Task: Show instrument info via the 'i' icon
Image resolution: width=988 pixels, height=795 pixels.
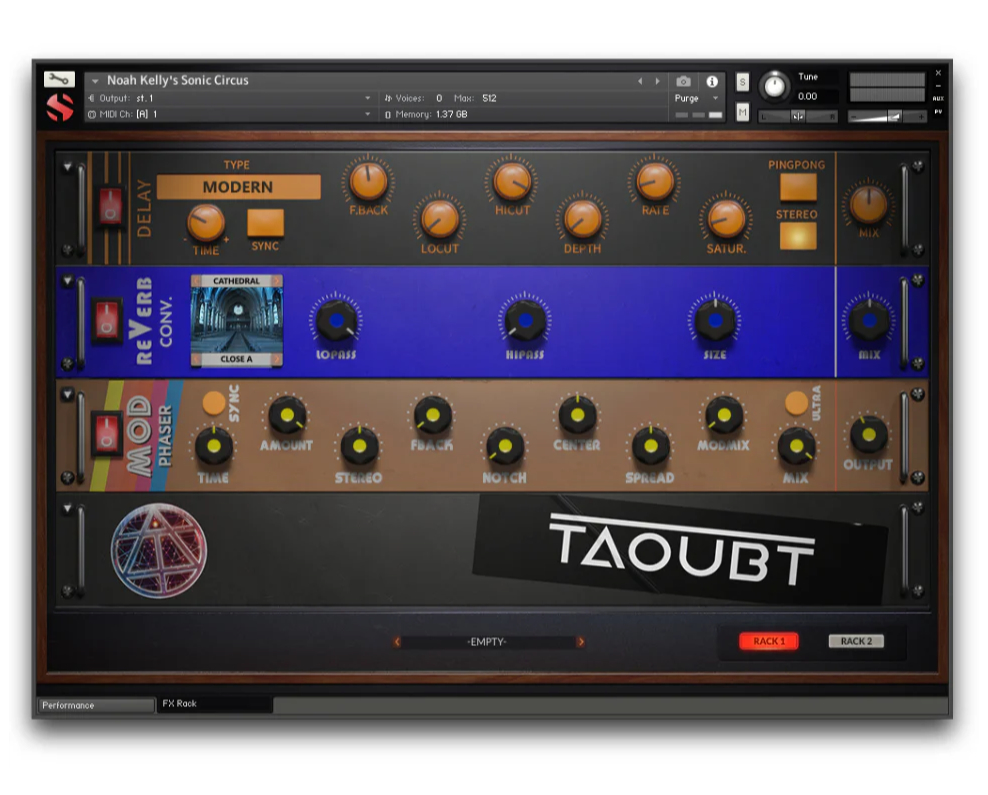Action: (x=712, y=82)
